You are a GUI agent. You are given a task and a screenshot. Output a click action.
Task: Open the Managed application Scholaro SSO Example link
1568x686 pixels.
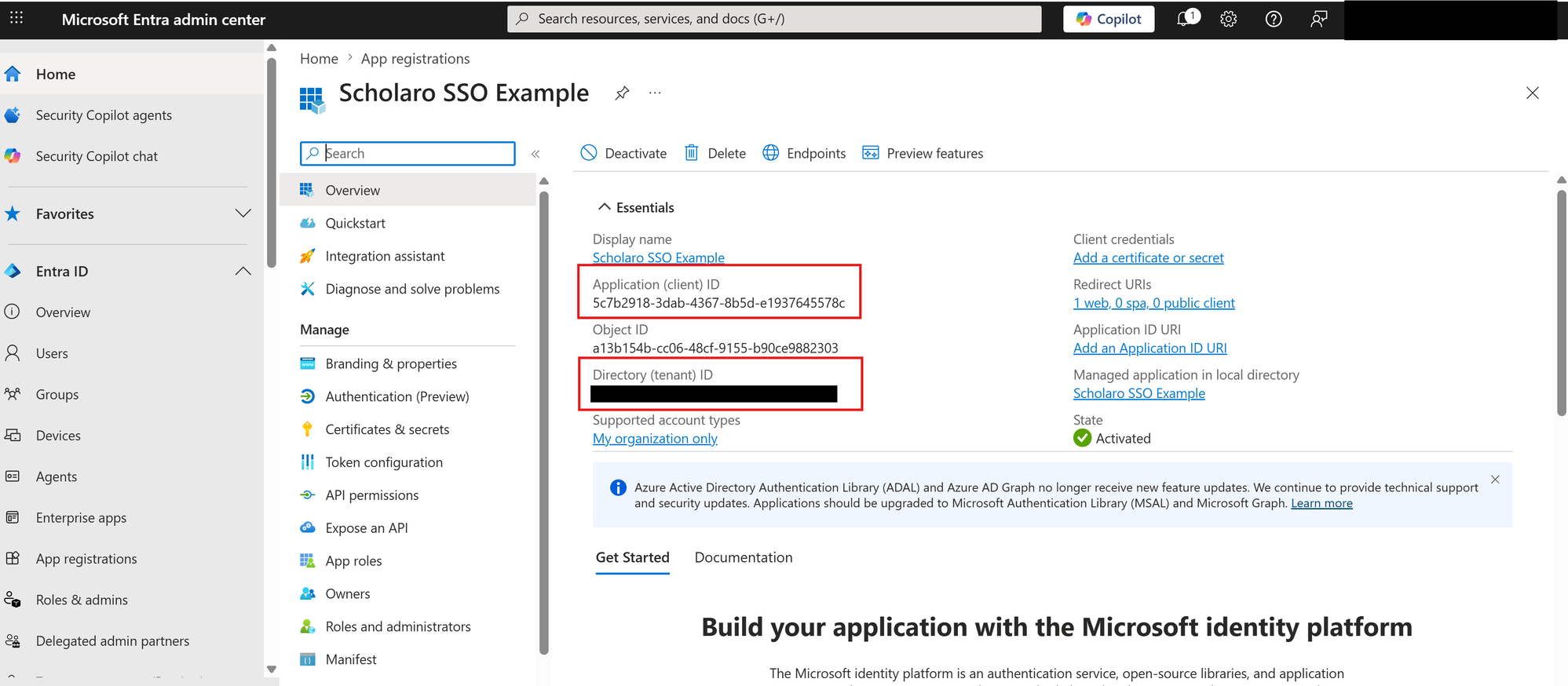click(x=1139, y=393)
